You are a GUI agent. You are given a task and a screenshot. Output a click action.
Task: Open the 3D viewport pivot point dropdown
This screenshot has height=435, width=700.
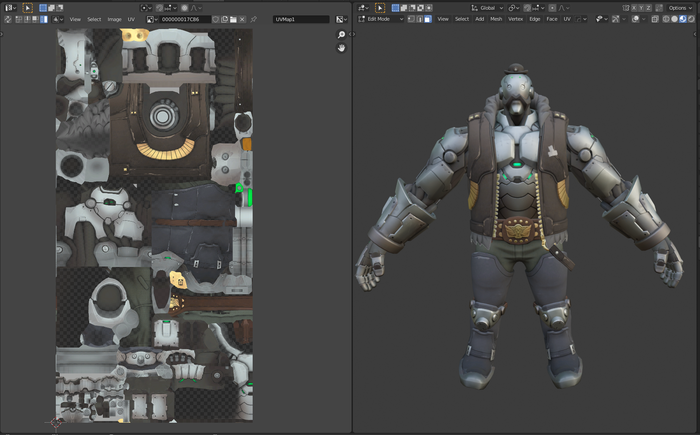513,8
